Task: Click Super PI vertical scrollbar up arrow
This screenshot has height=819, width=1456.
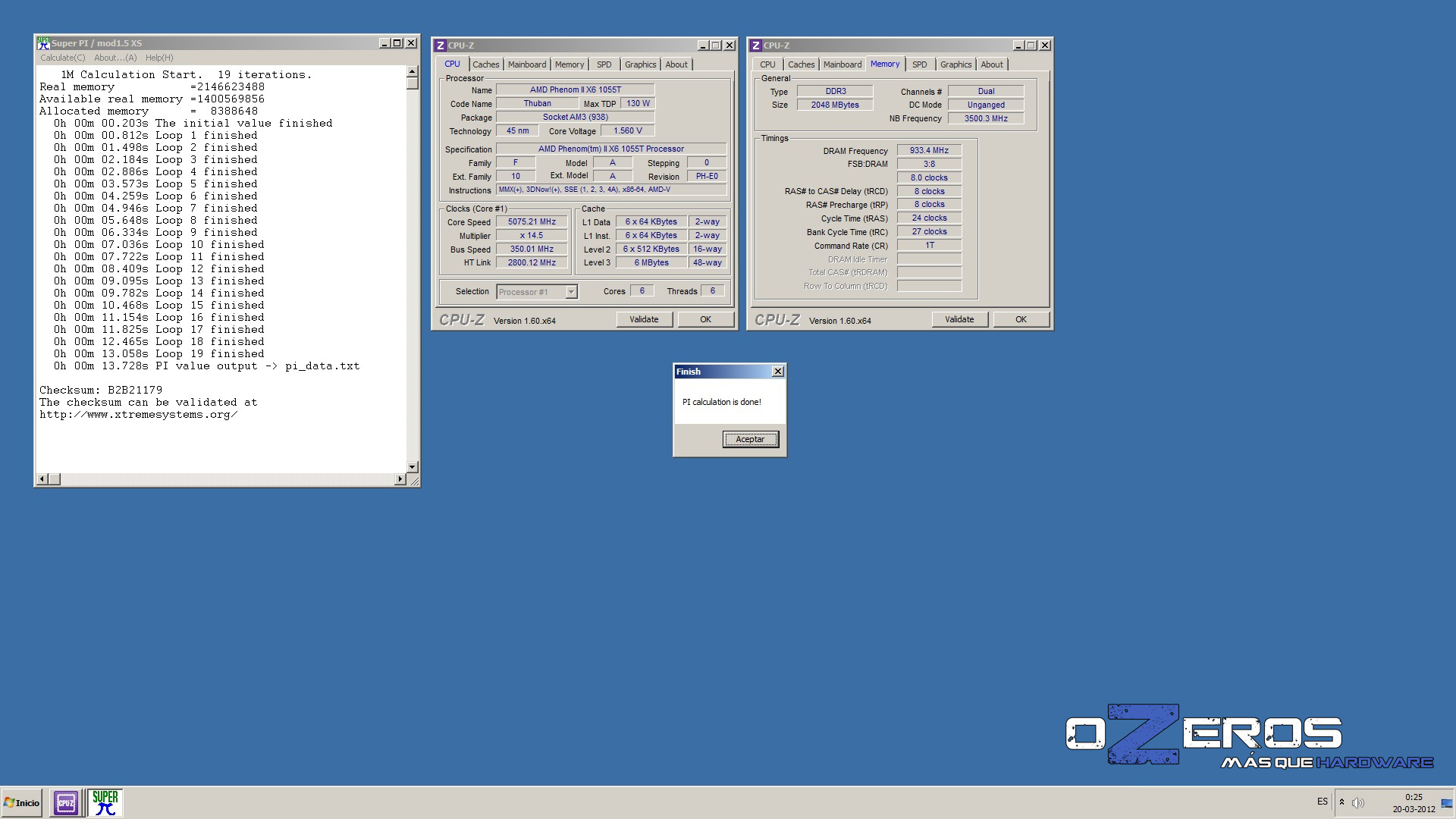Action: pos(413,71)
